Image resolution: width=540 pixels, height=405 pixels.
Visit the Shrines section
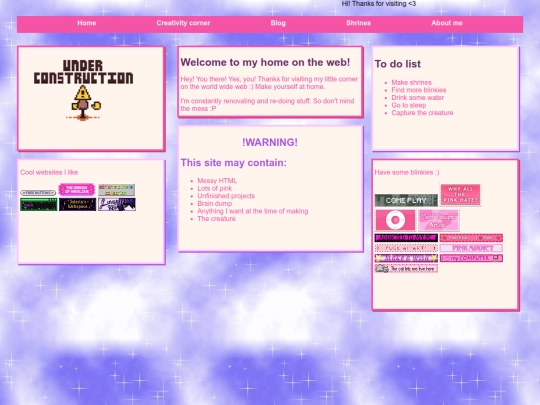click(x=358, y=23)
